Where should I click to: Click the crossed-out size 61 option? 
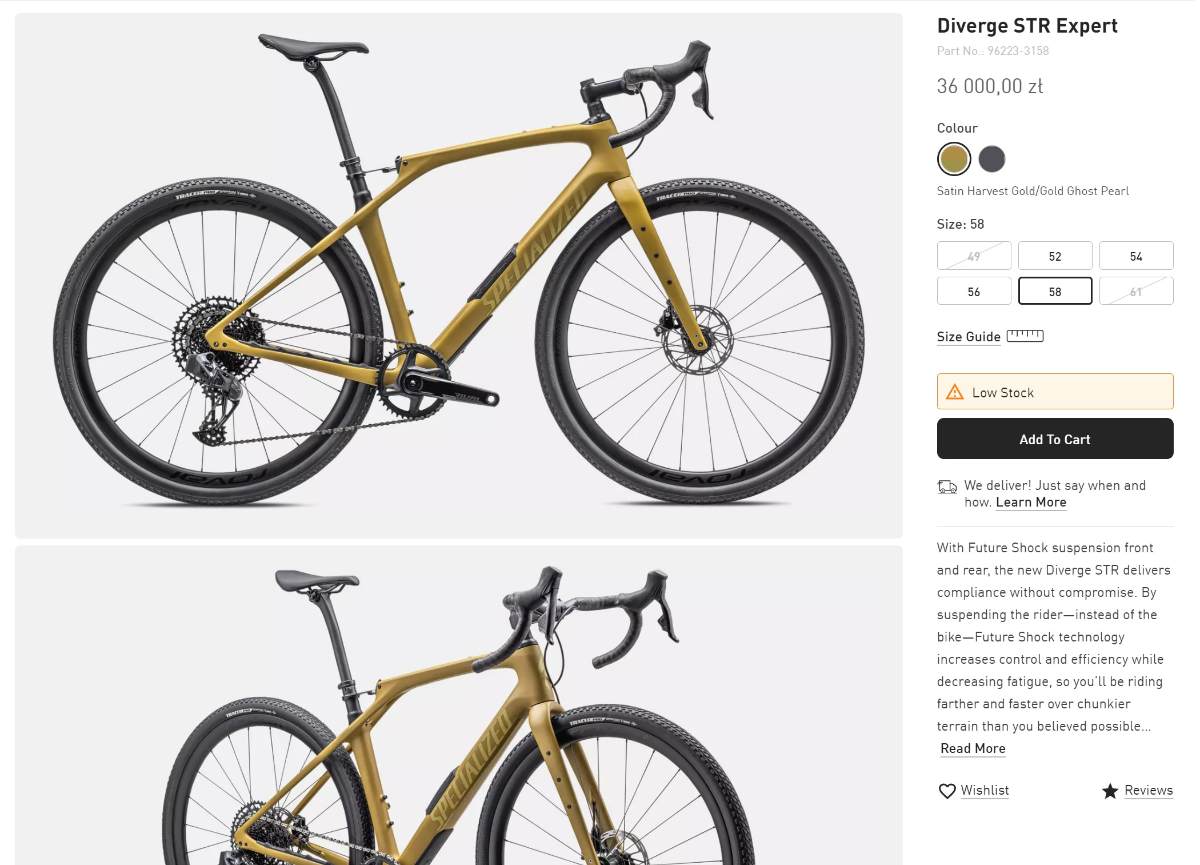coord(1136,291)
